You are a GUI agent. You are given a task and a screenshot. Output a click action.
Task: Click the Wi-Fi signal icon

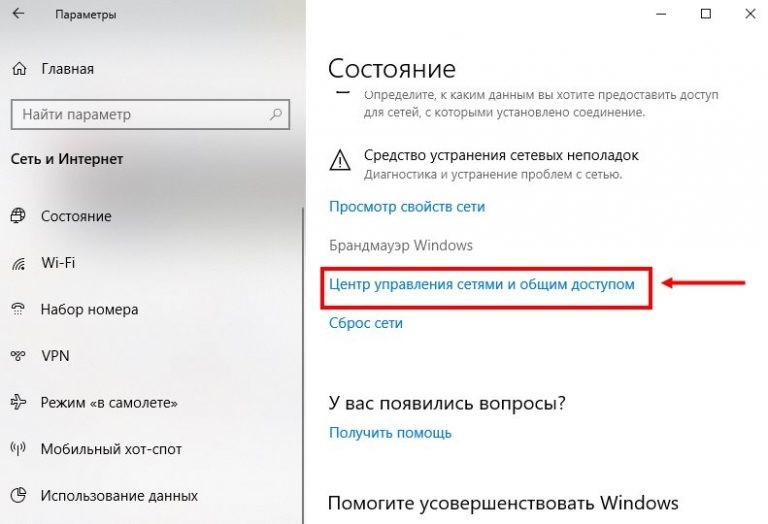[19, 263]
